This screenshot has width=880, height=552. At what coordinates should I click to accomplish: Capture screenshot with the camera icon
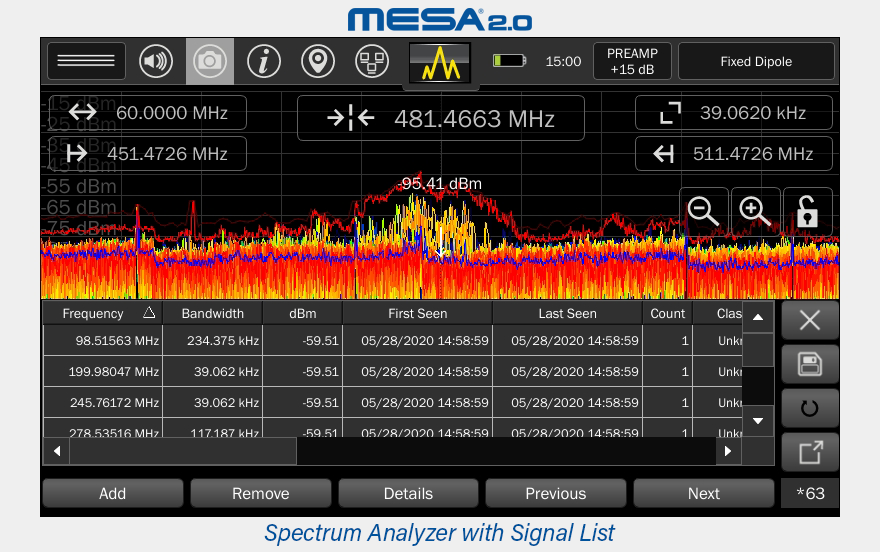(210, 61)
